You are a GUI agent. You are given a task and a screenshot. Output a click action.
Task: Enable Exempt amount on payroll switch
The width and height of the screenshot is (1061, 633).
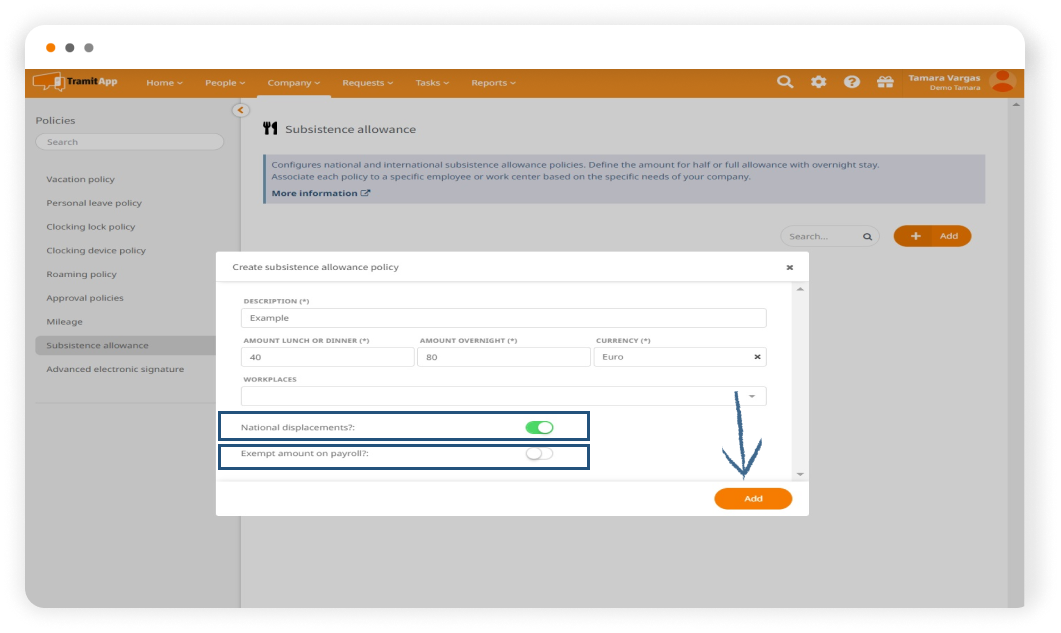tap(539, 454)
